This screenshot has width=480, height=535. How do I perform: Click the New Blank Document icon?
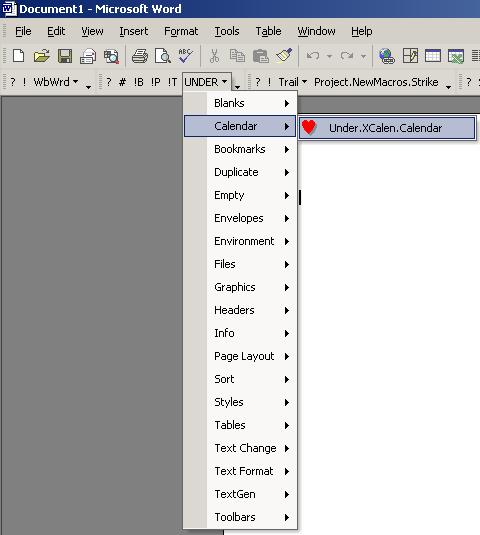(18, 56)
